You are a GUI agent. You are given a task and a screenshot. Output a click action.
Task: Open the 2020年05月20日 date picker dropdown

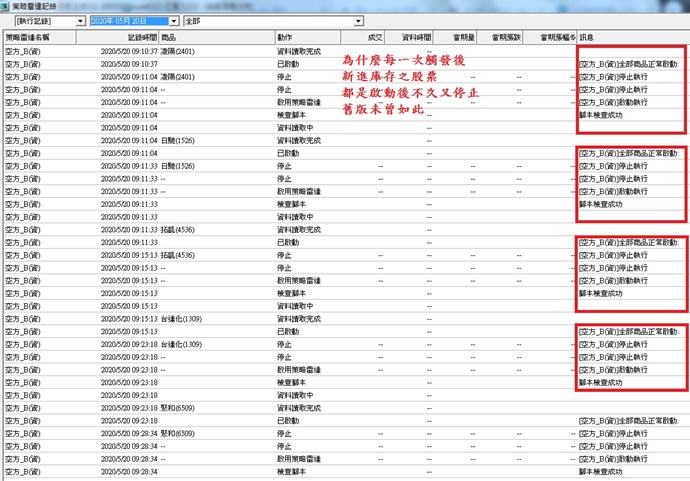[x=174, y=20]
